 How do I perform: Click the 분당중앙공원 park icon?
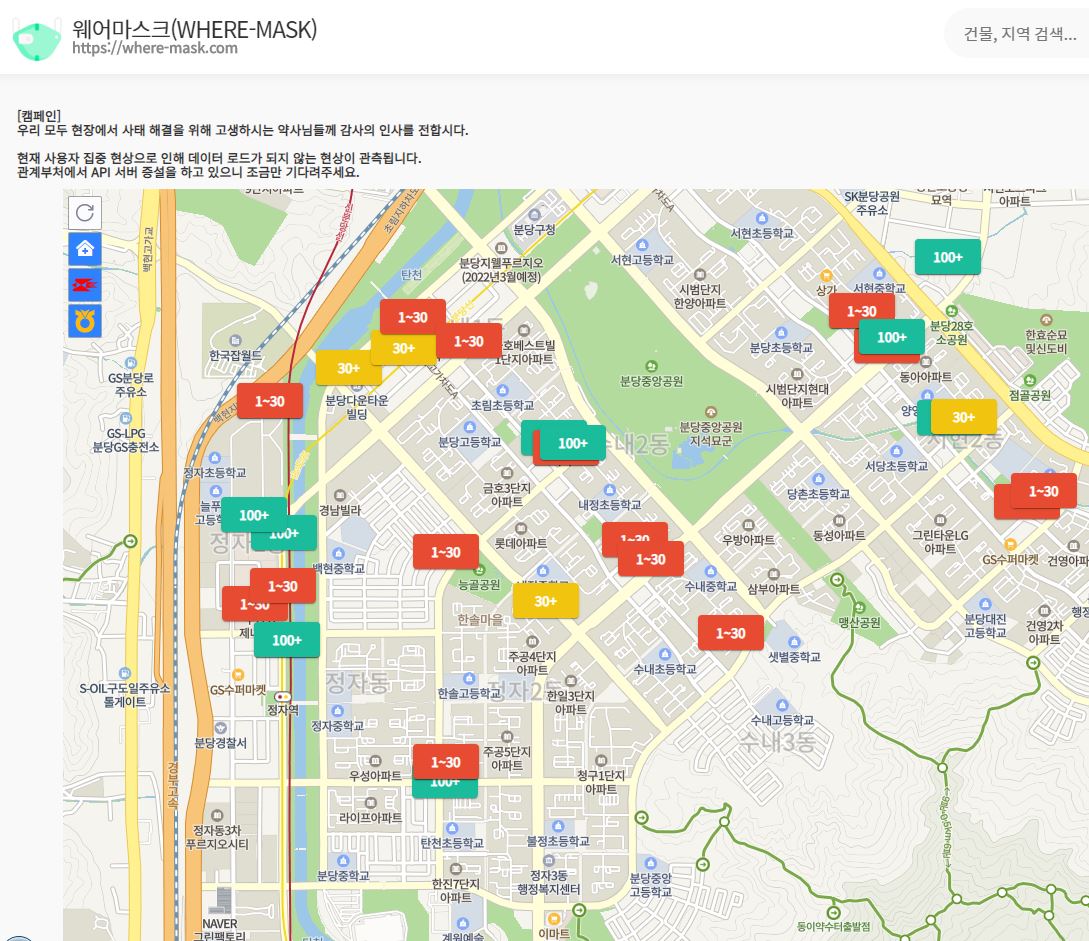(651, 366)
